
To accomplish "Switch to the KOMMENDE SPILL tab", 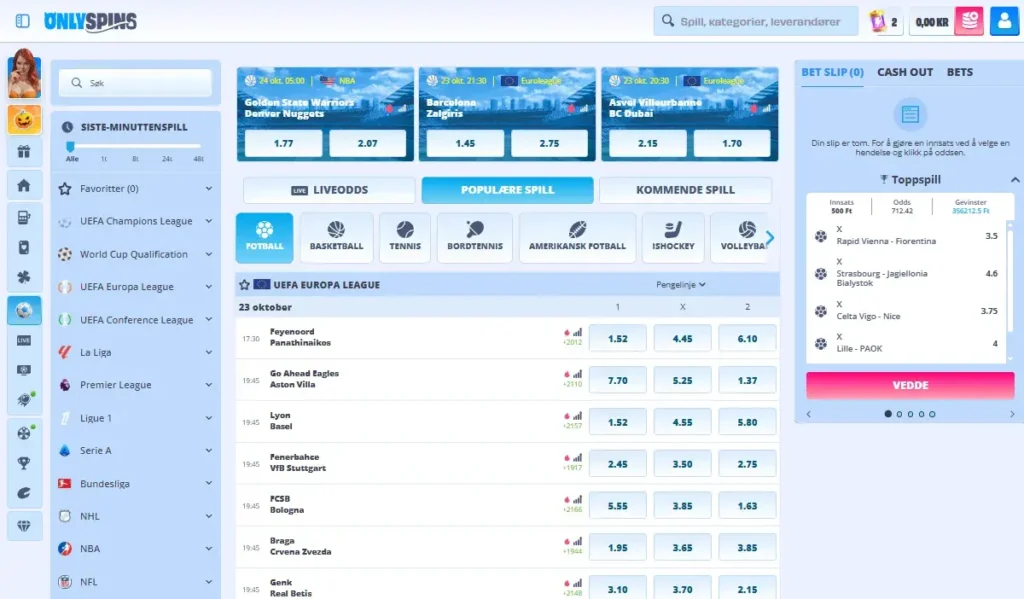I will pyautogui.click(x=685, y=190).
